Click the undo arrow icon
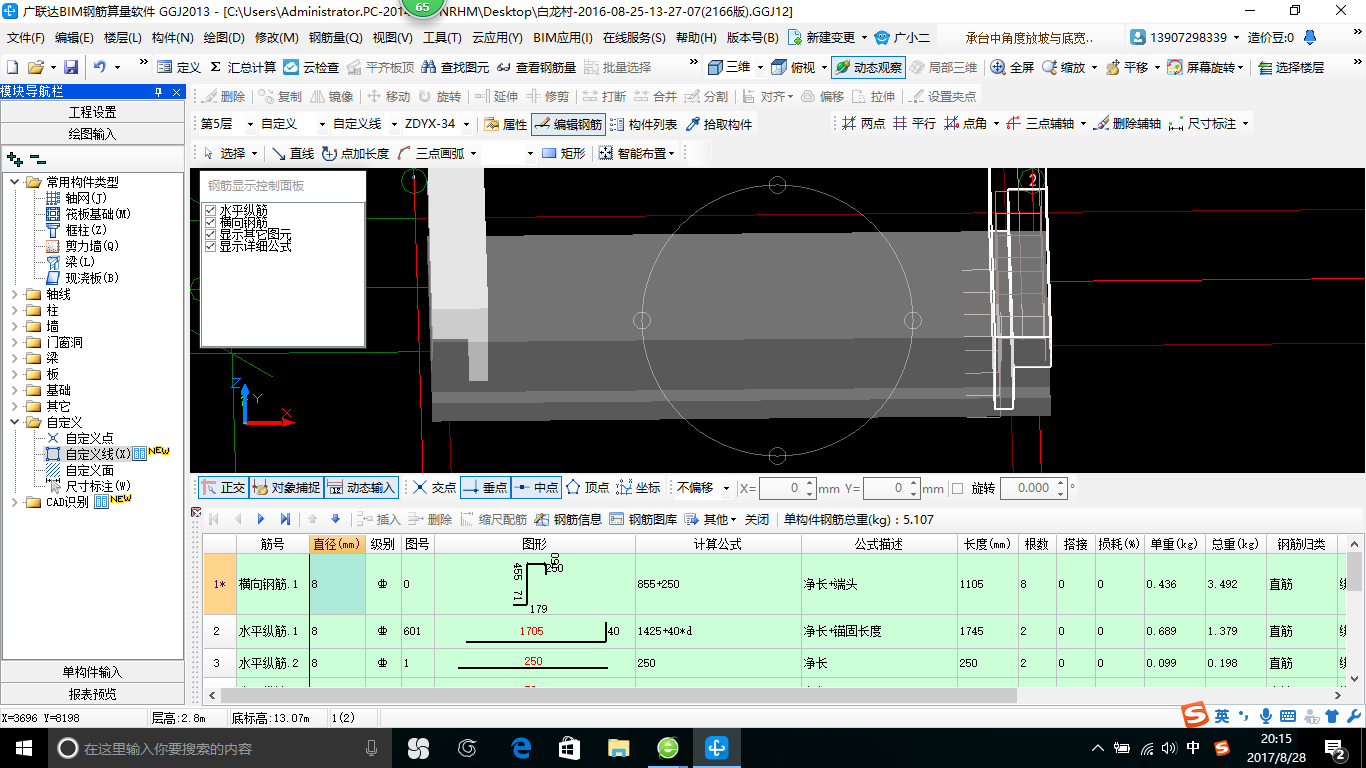The height and width of the screenshot is (768, 1366). [x=100, y=67]
